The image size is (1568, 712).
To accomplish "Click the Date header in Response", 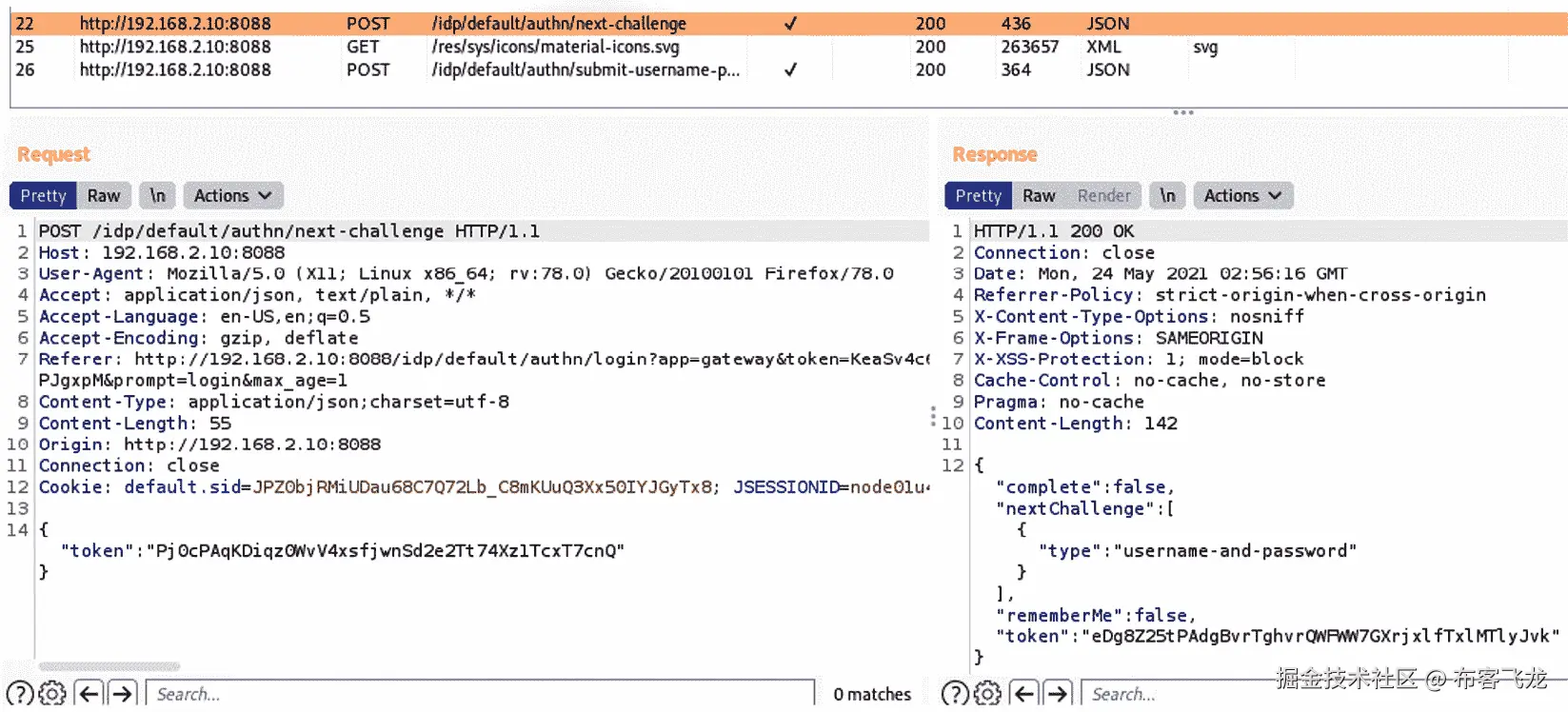I will click(1160, 274).
